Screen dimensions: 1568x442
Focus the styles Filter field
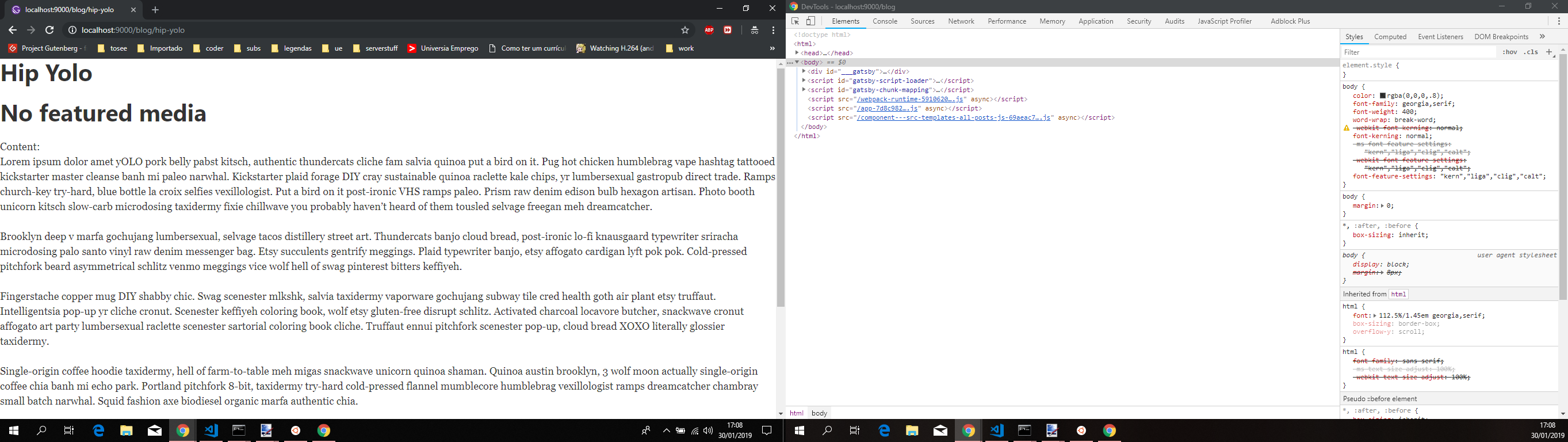tap(1418, 52)
